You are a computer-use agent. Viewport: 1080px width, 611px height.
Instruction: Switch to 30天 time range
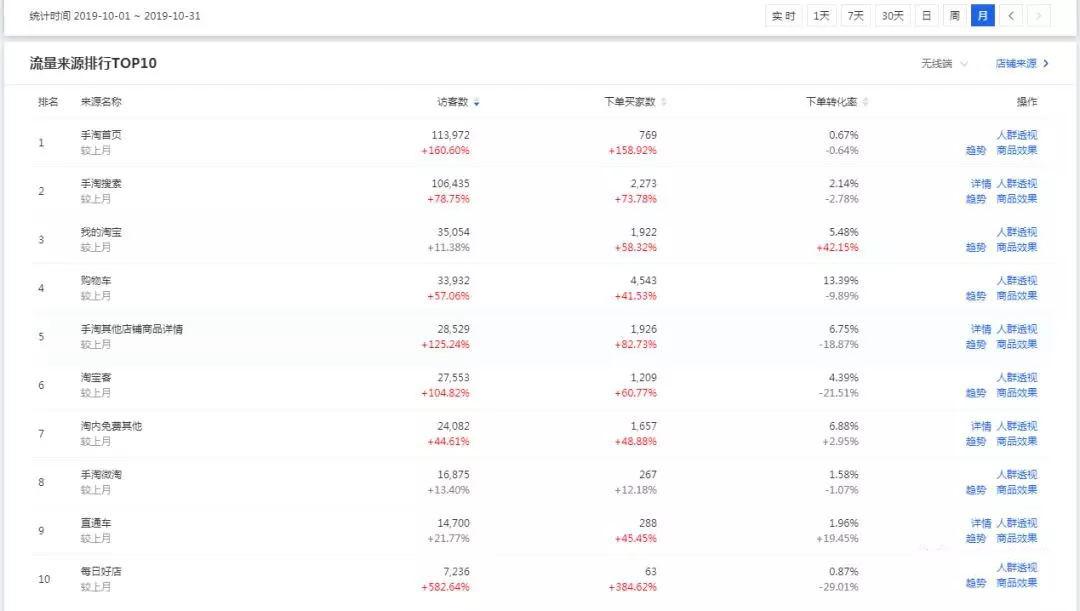891,16
